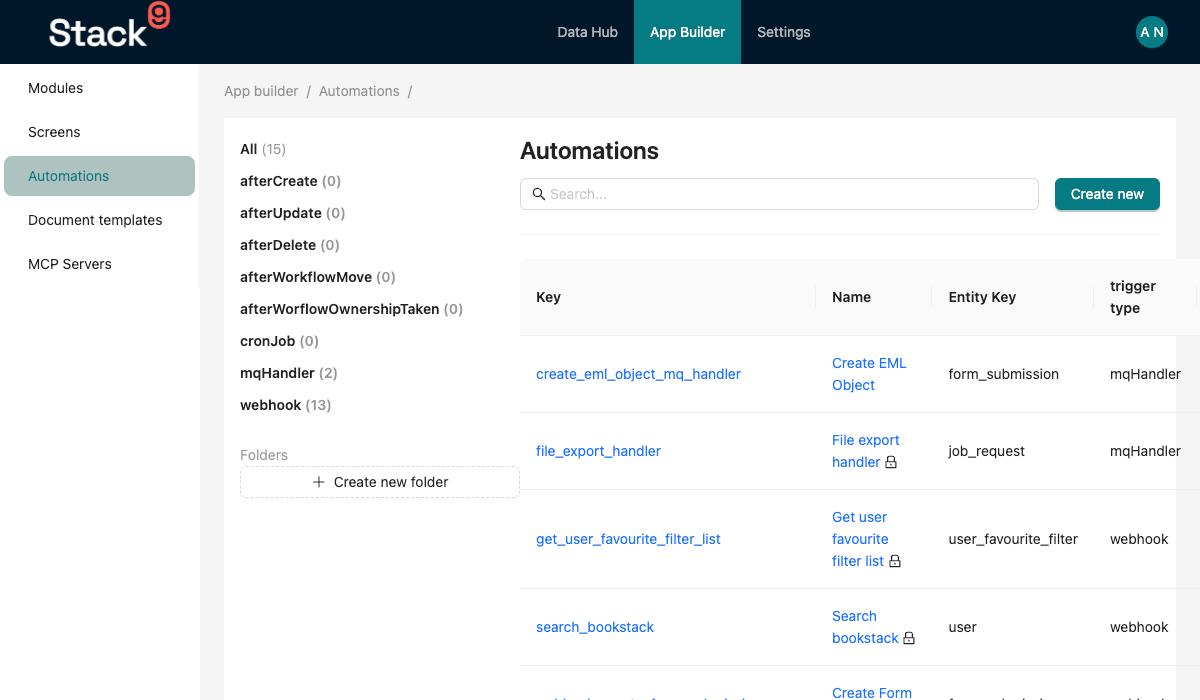Click the Automations page heading

(x=589, y=151)
